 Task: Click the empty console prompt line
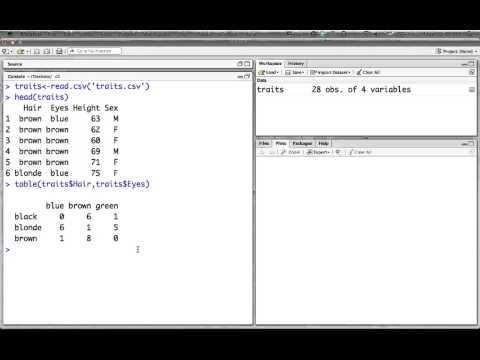coord(127,250)
